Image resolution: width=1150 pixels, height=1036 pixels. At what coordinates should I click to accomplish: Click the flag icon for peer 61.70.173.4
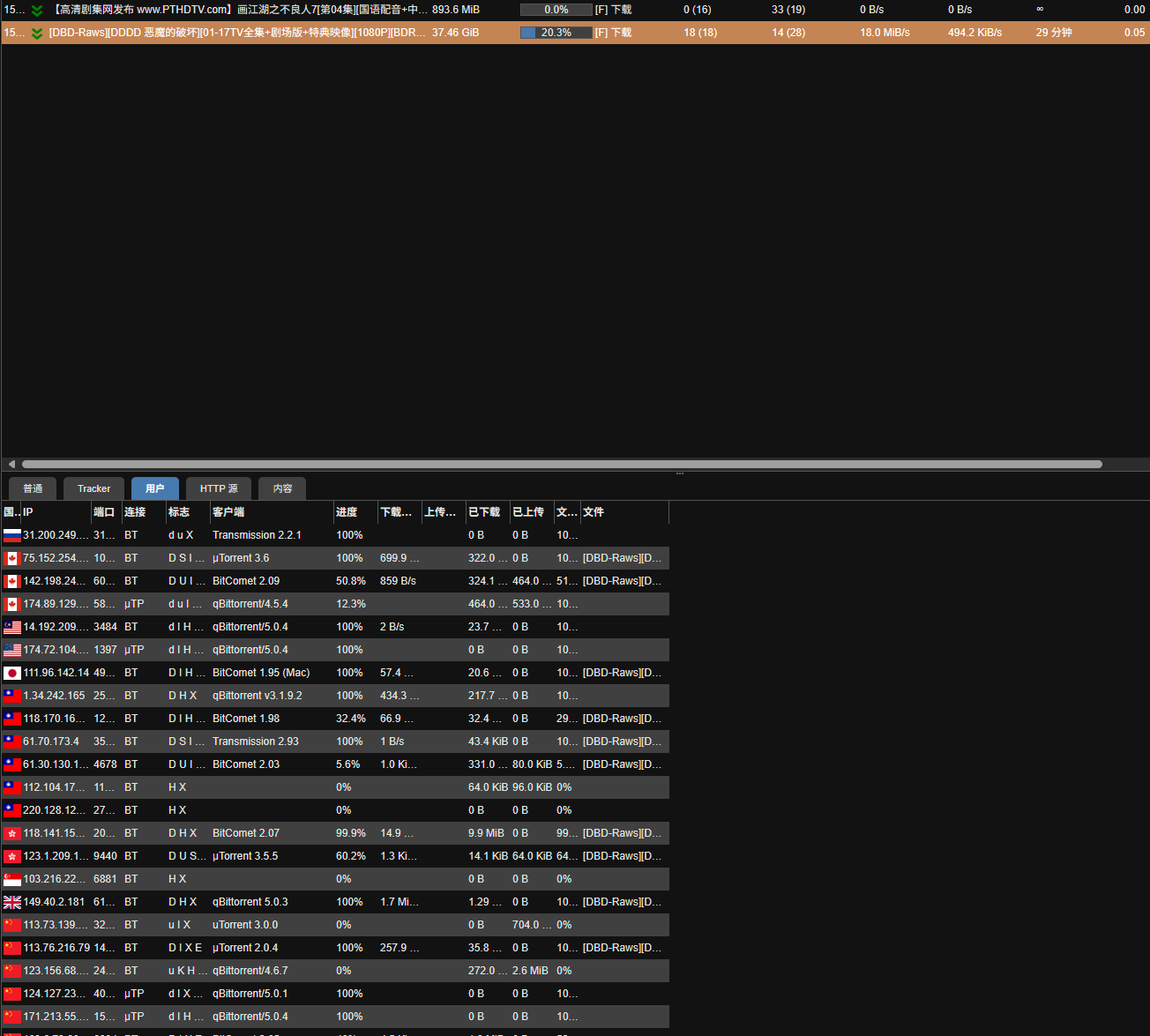[12, 742]
